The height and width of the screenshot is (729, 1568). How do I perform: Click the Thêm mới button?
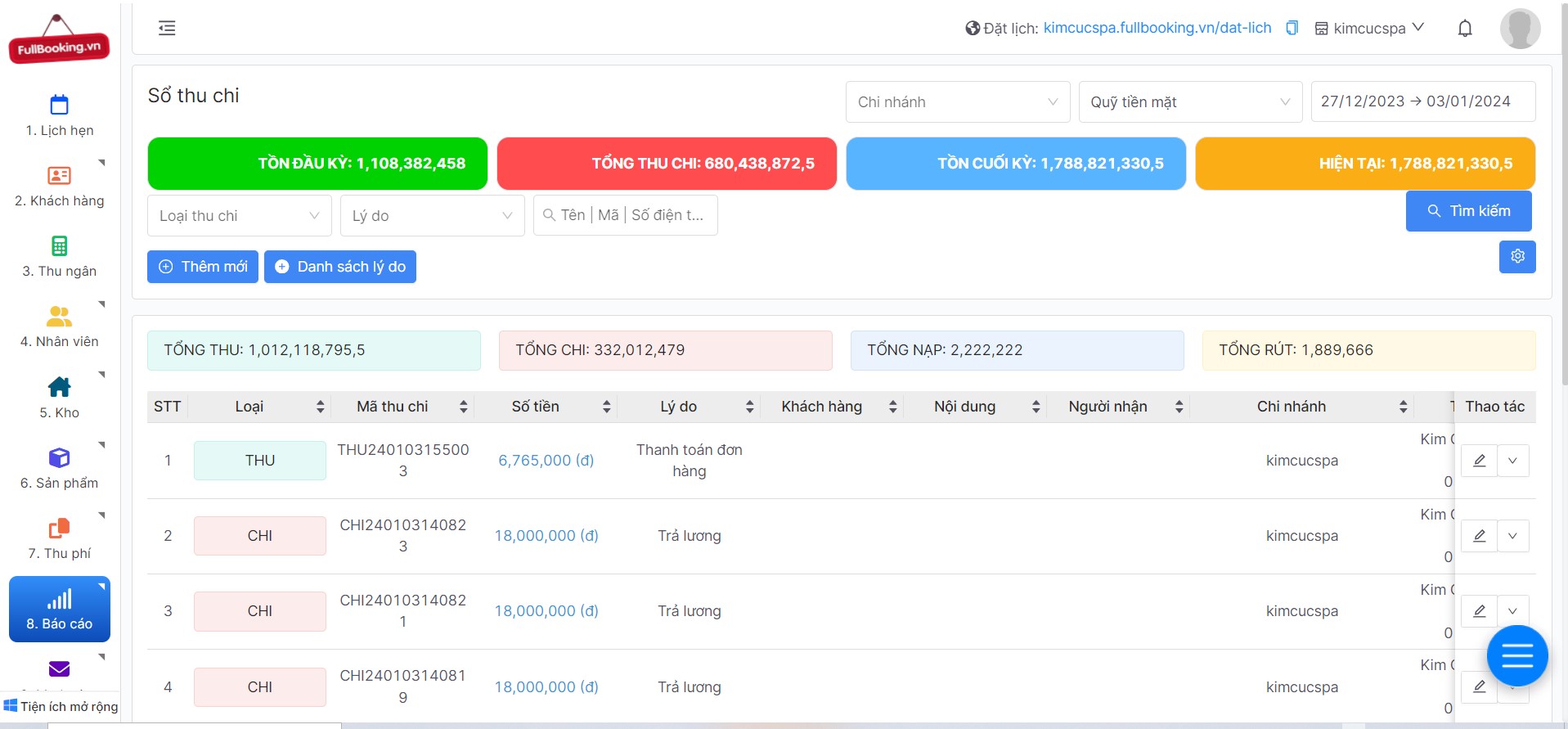[203, 267]
